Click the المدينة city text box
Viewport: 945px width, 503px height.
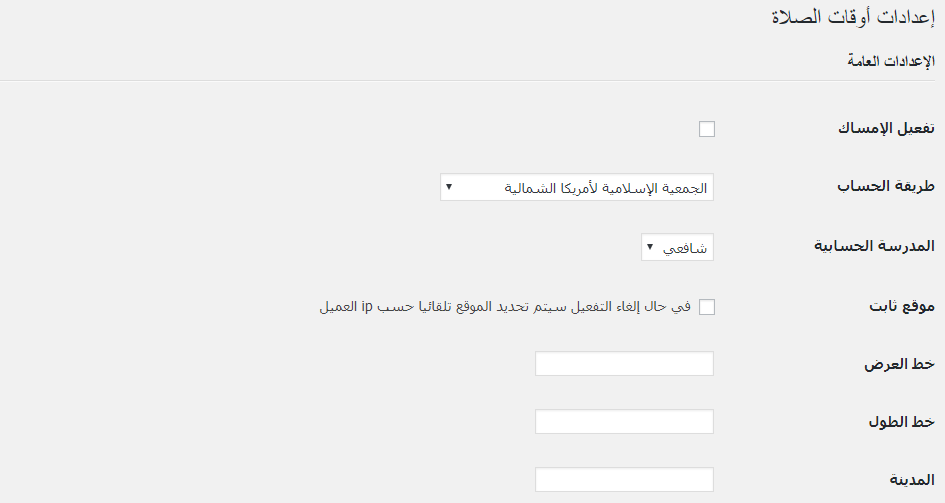click(625, 480)
